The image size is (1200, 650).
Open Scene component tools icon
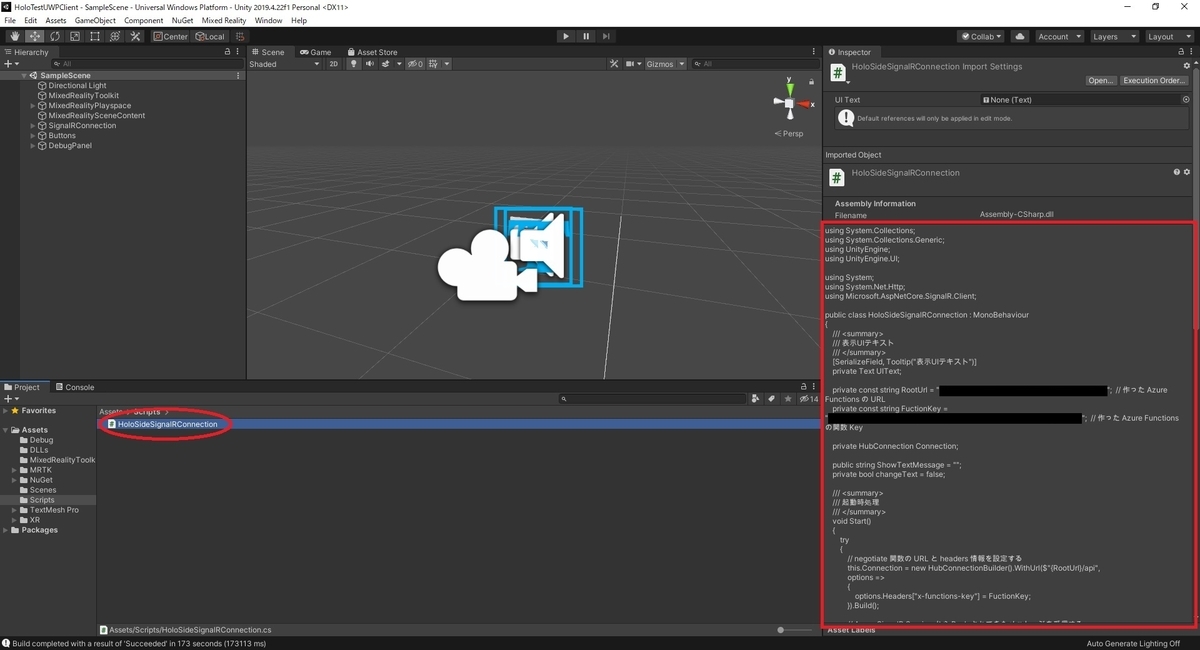614,64
